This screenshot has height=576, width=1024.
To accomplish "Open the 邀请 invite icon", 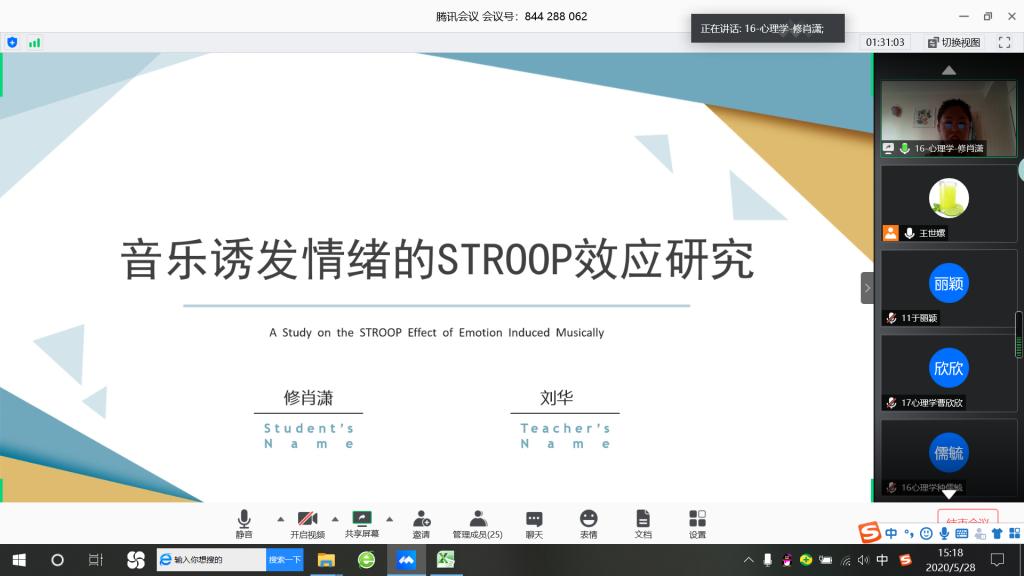I will coord(421,523).
